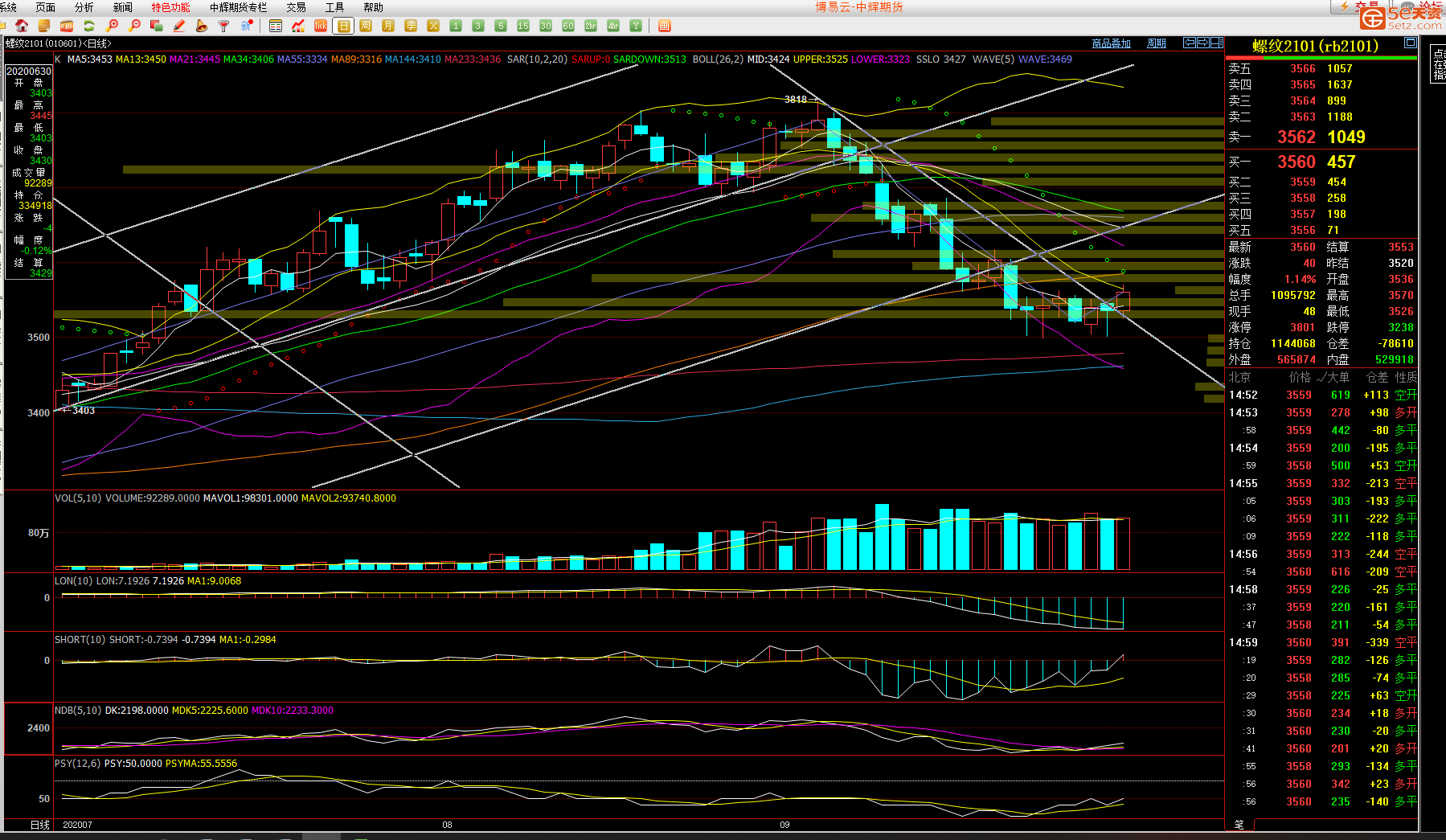
Task: Switch to weekly (周) period
Action: [366, 26]
